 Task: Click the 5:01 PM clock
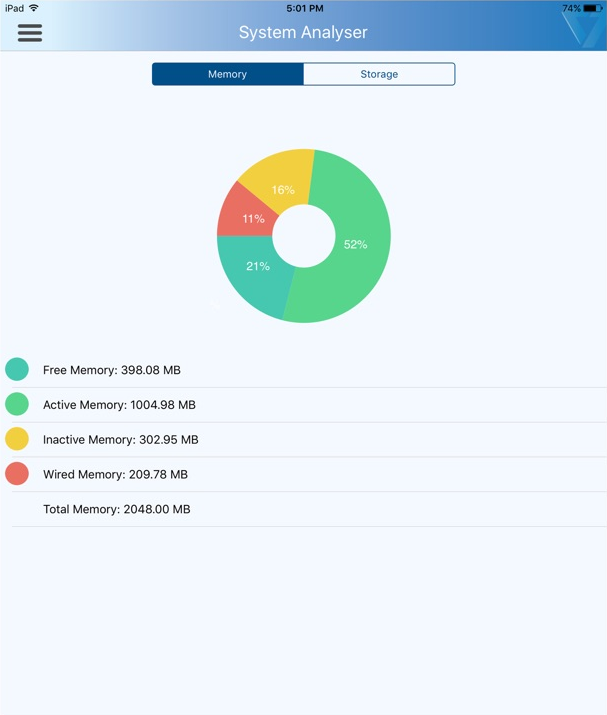click(x=305, y=8)
